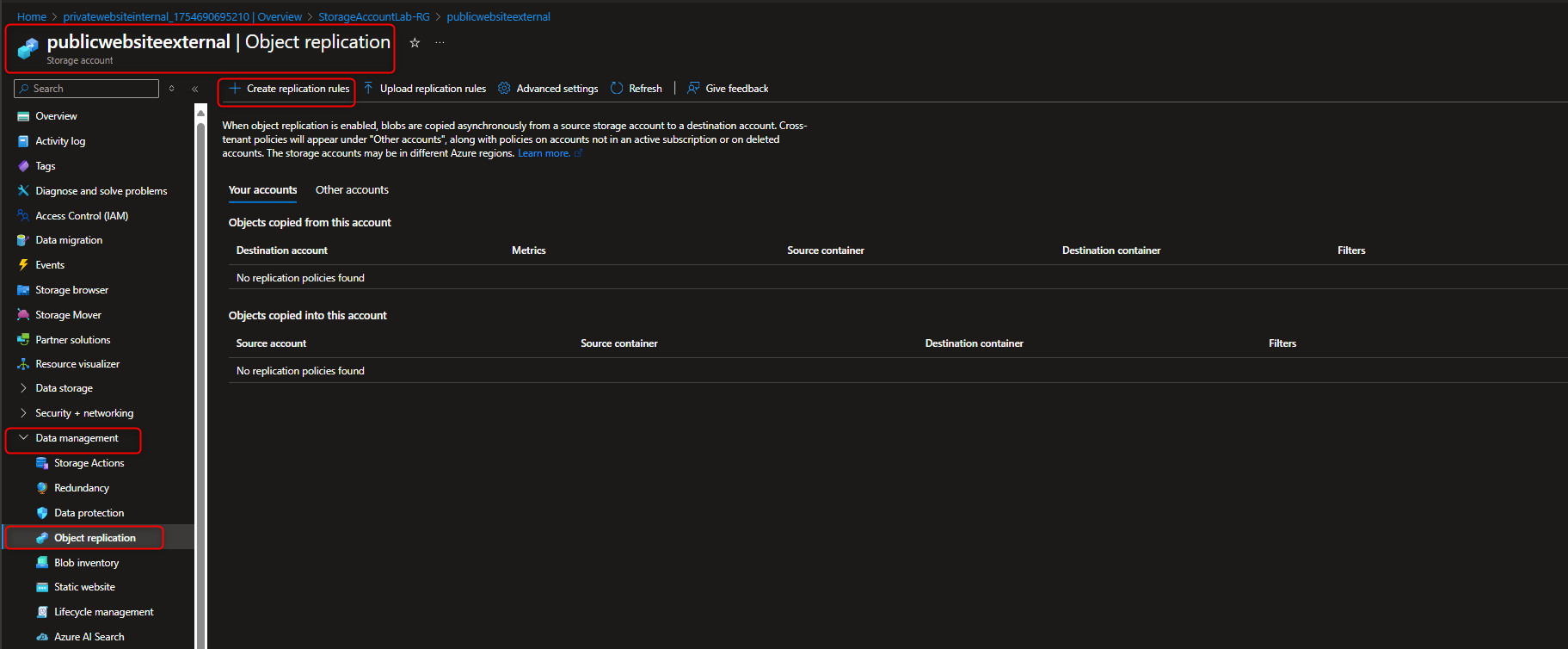Click the Object replication sidebar icon
Screen dimensions: 1568x649
coord(42,538)
